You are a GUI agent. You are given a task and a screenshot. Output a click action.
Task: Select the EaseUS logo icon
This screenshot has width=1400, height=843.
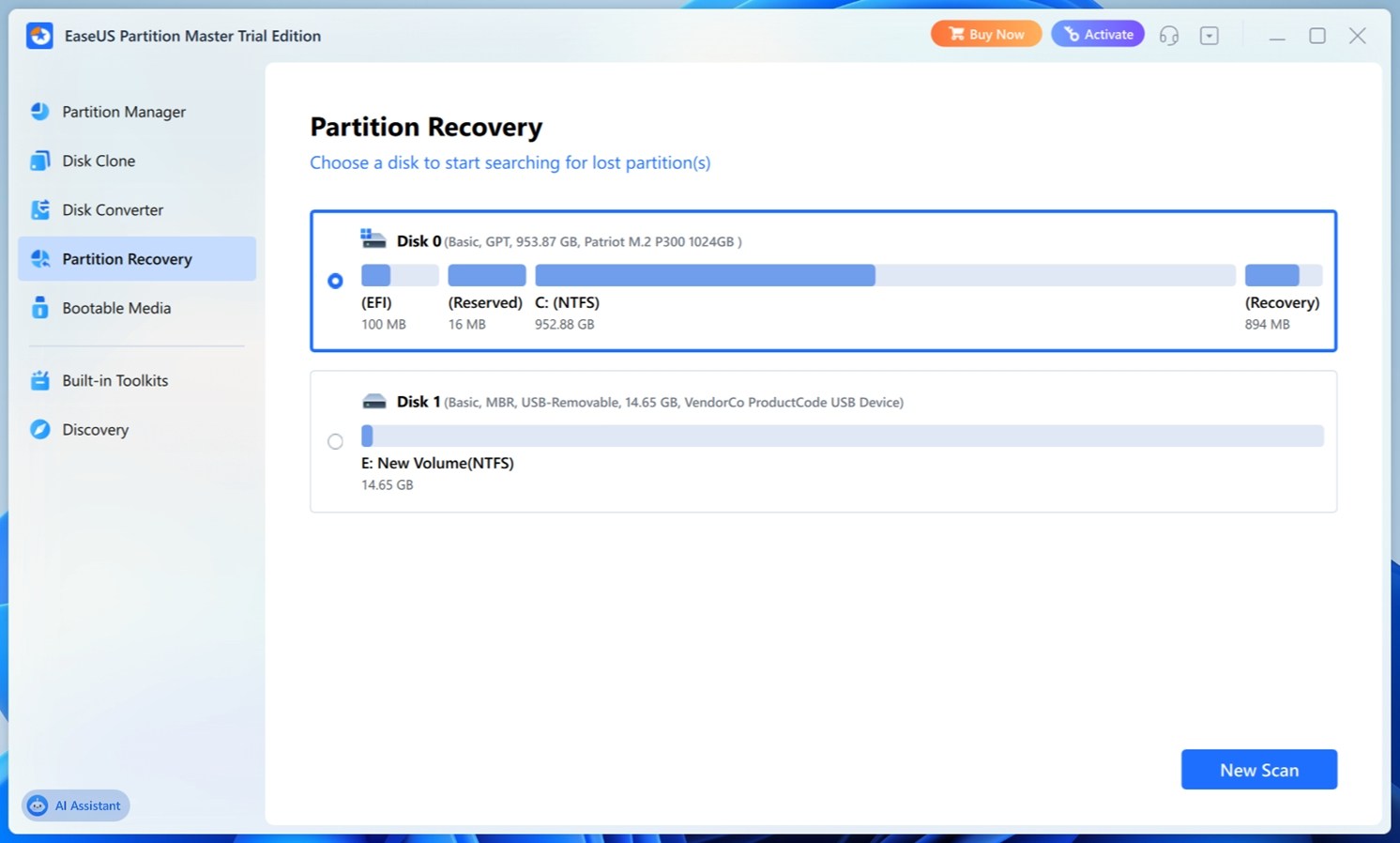(39, 35)
